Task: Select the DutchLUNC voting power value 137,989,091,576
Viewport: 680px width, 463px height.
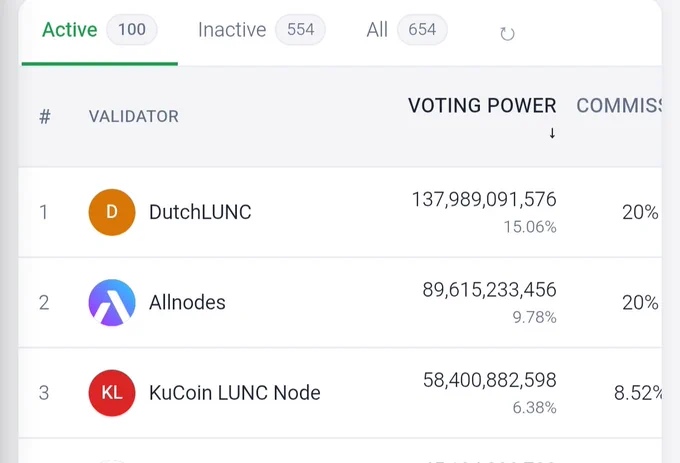Action: click(484, 199)
